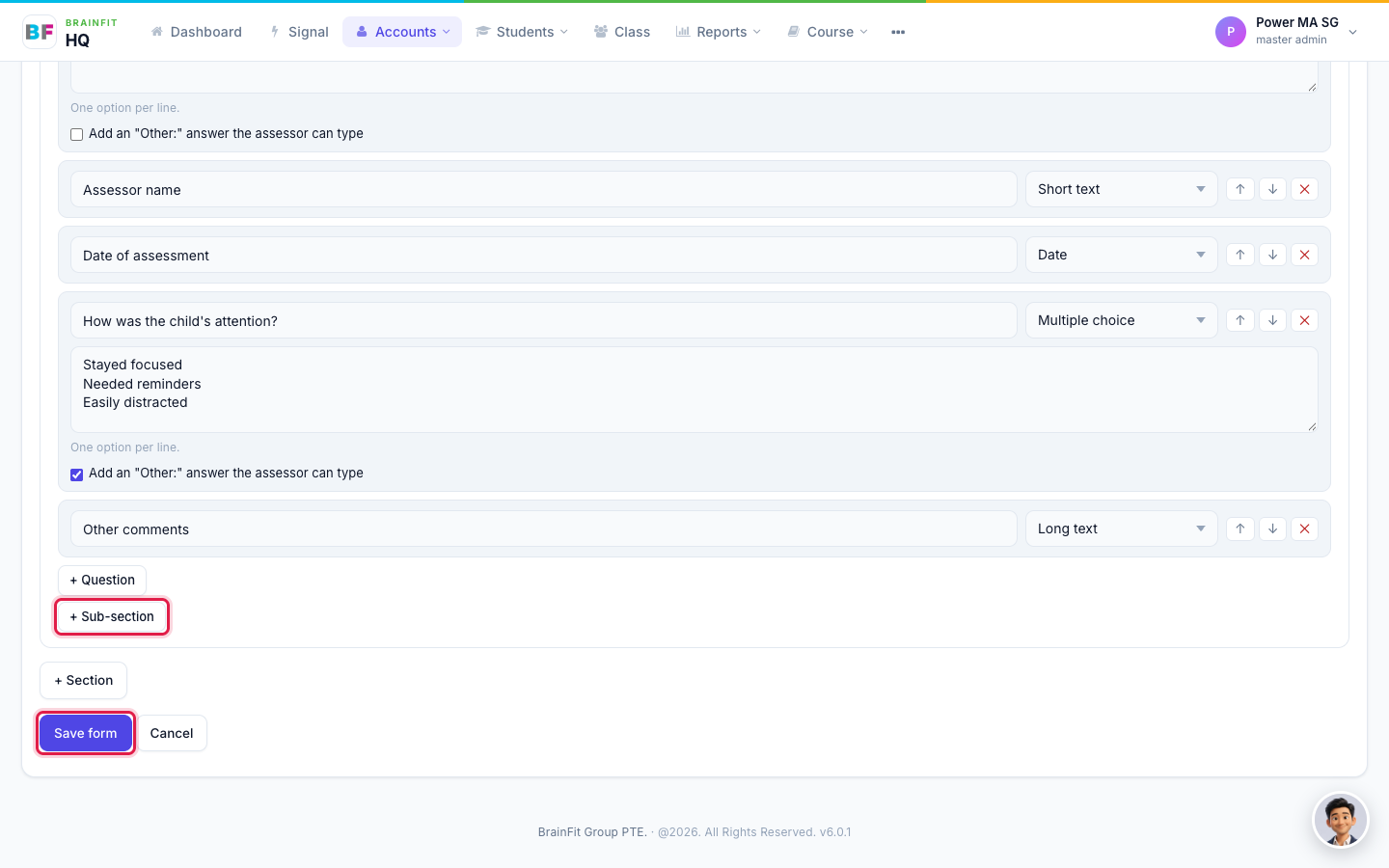The height and width of the screenshot is (868, 1389).
Task: Open the Reports menu
Action: pyautogui.click(x=719, y=32)
